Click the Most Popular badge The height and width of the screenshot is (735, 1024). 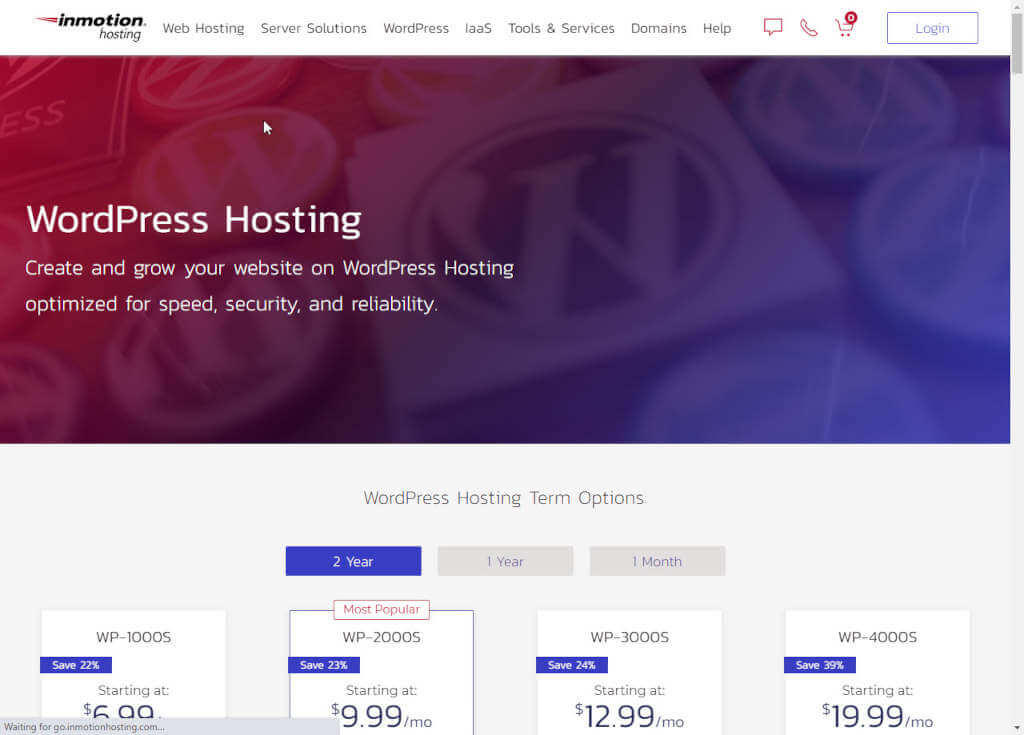(381, 610)
